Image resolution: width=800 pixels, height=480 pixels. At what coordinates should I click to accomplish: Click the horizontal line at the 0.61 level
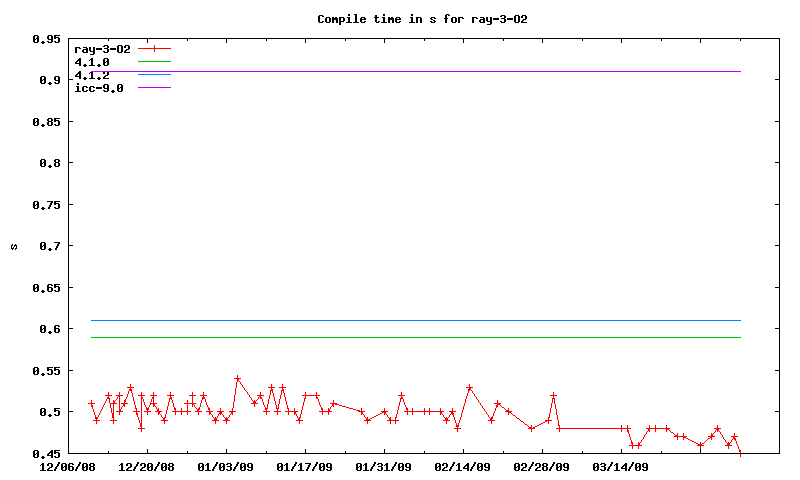[450, 320]
